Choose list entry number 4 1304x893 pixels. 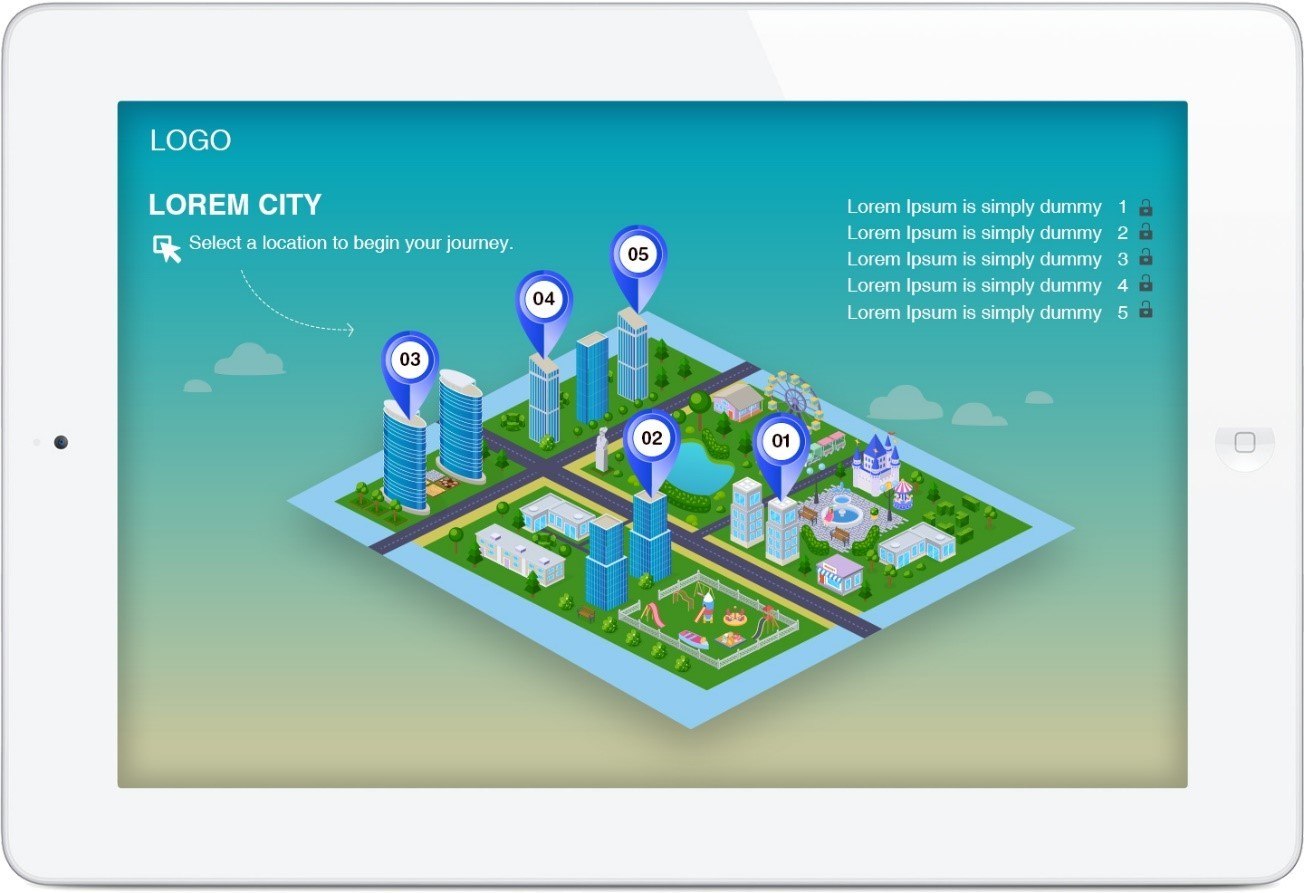coord(973,285)
